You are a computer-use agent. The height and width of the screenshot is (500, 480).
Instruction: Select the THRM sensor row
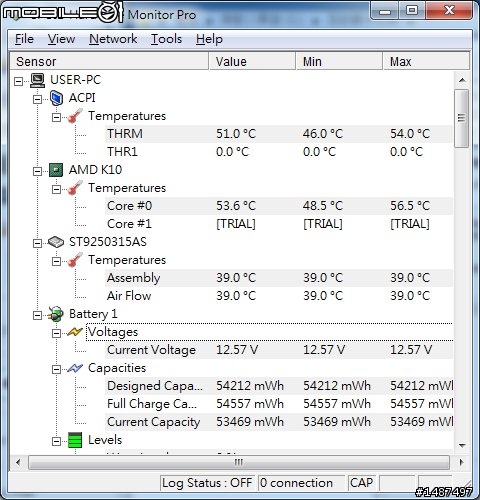pos(279,134)
